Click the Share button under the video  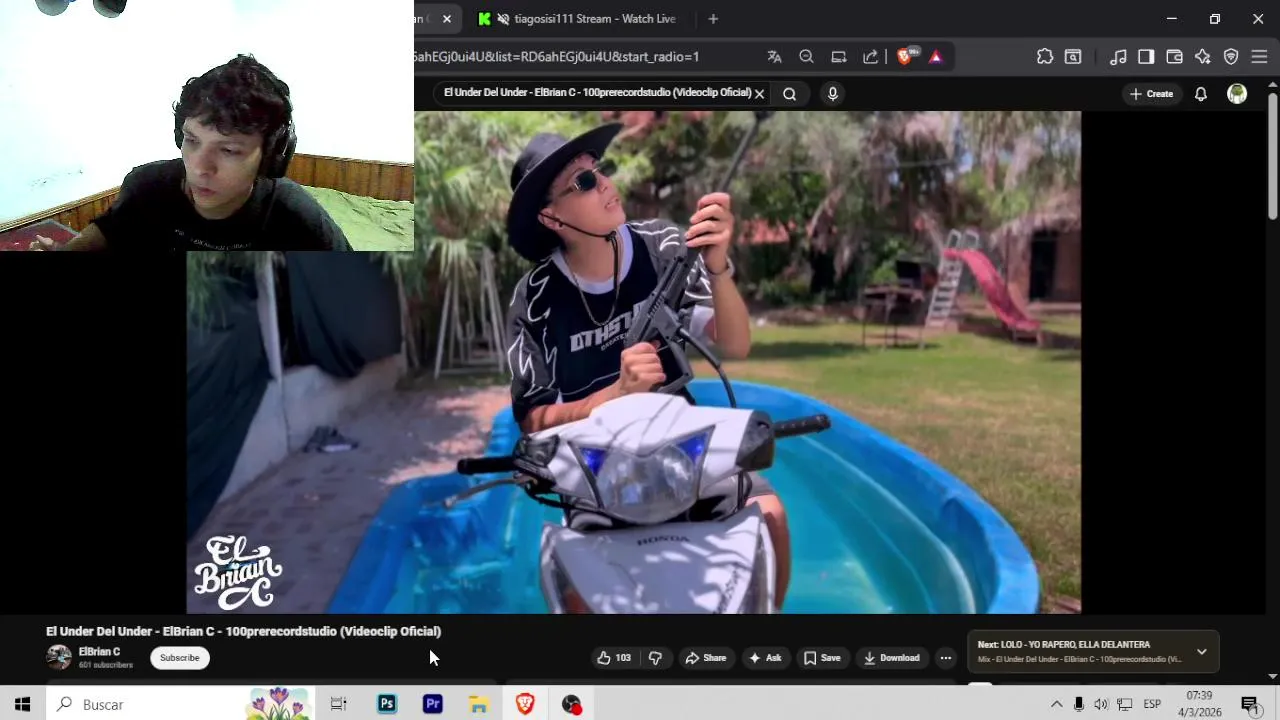(x=705, y=658)
